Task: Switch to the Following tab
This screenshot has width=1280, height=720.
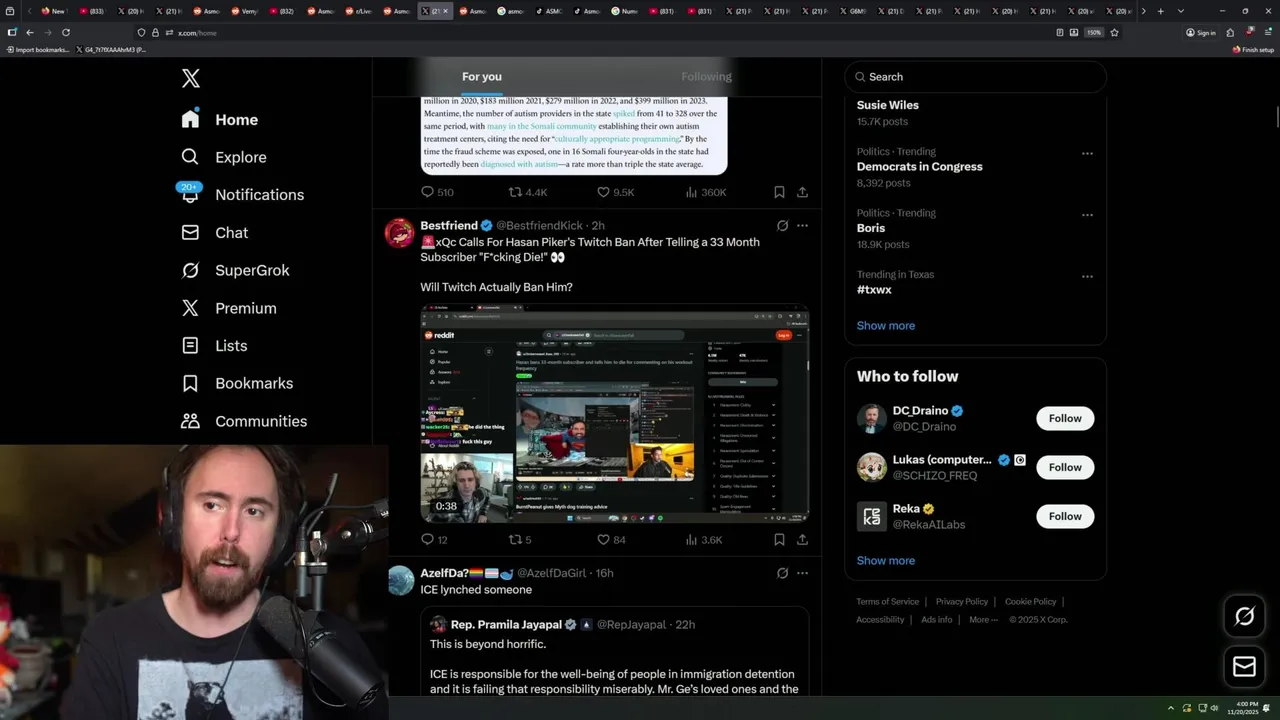Action: point(707,77)
